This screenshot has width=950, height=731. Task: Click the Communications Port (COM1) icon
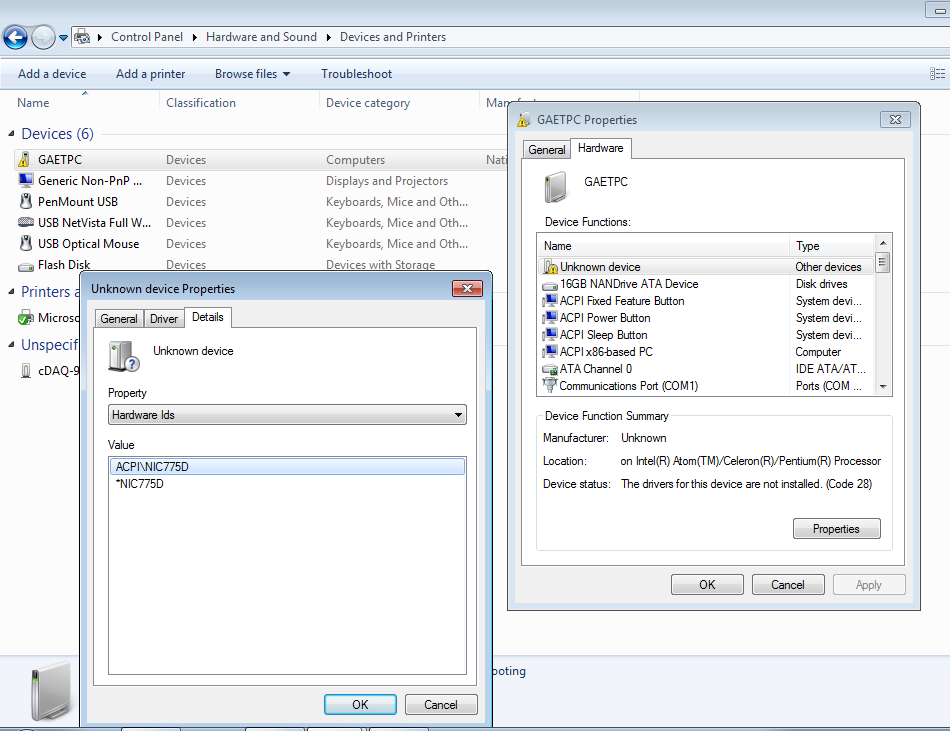pyautogui.click(x=550, y=385)
